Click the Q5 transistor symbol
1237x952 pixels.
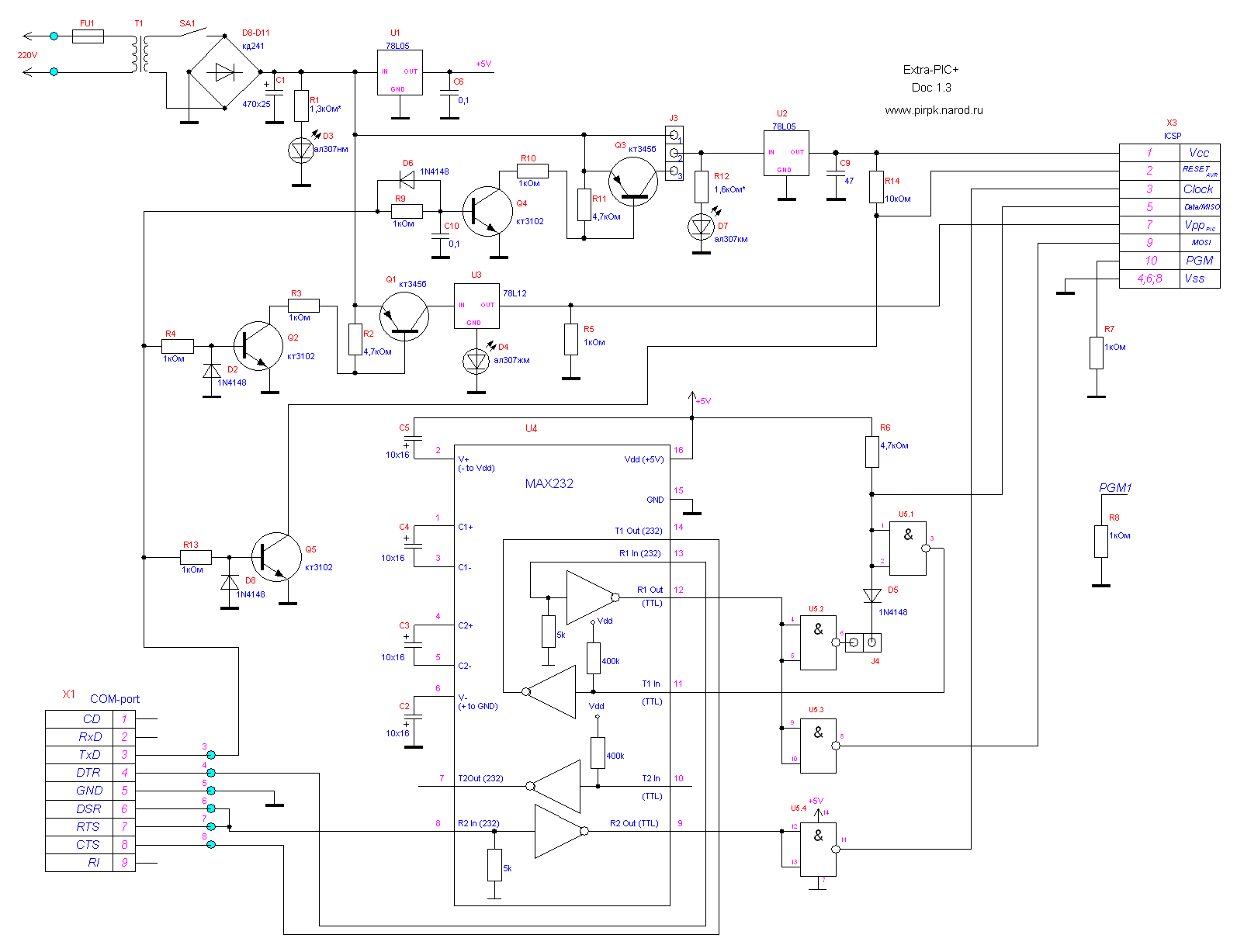pos(276,557)
